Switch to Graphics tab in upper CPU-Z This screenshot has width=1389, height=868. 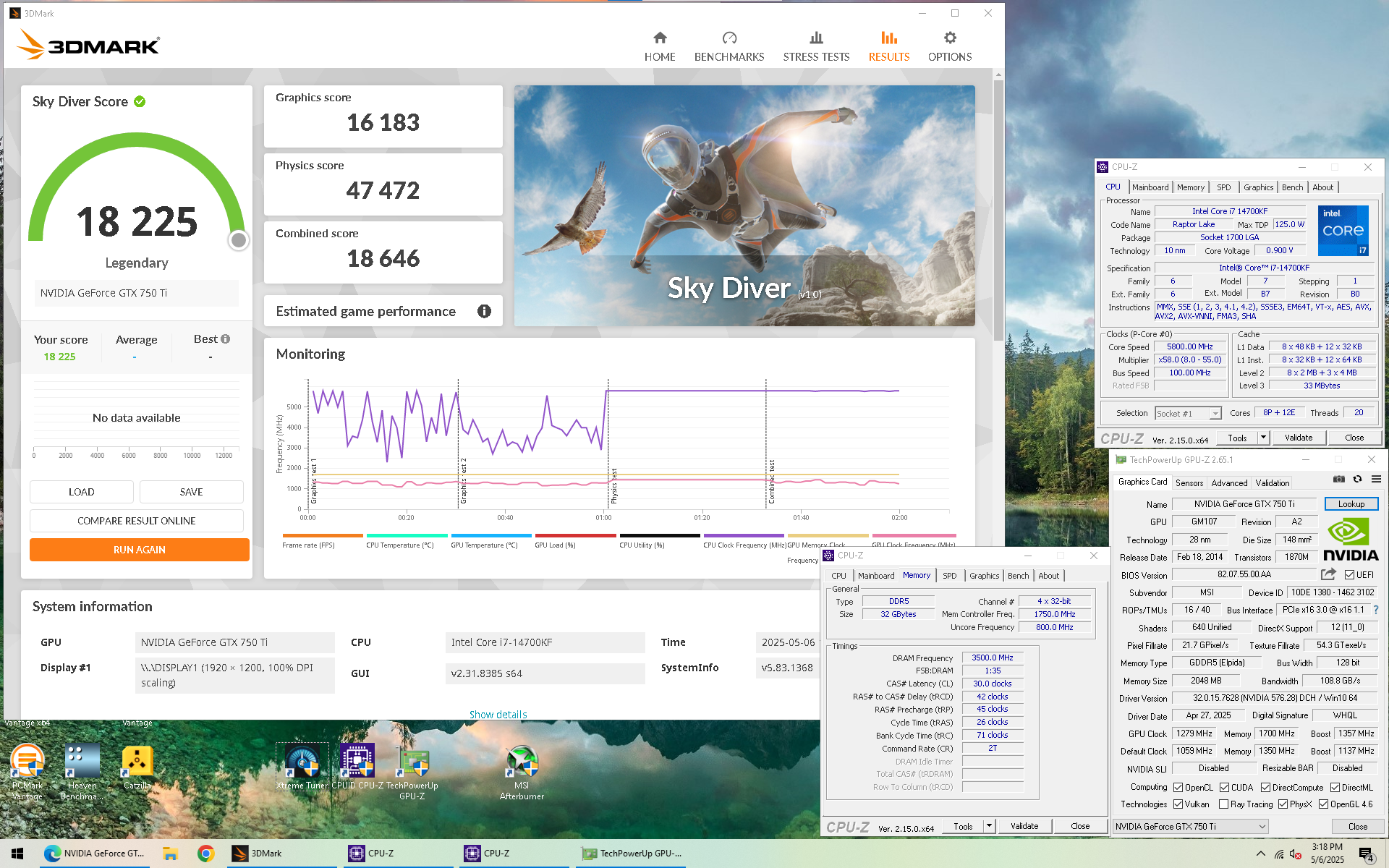(x=1258, y=187)
